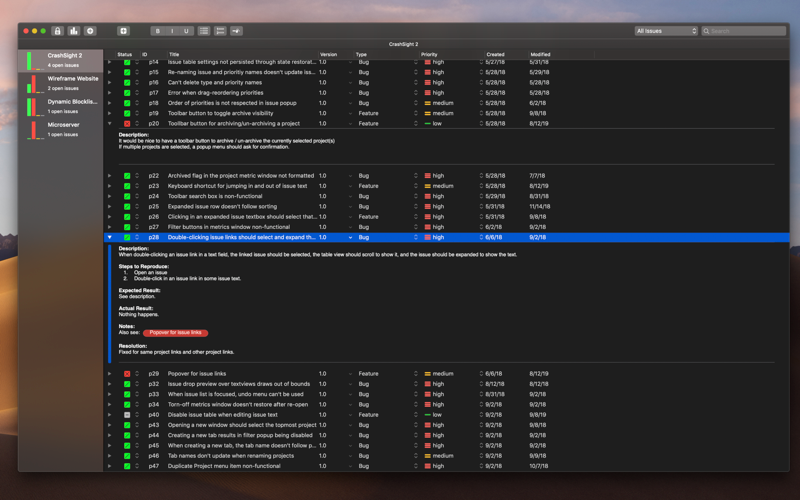The image size is (800, 500).
Task: Open the Popover for issue links link
Action: (x=175, y=333)
